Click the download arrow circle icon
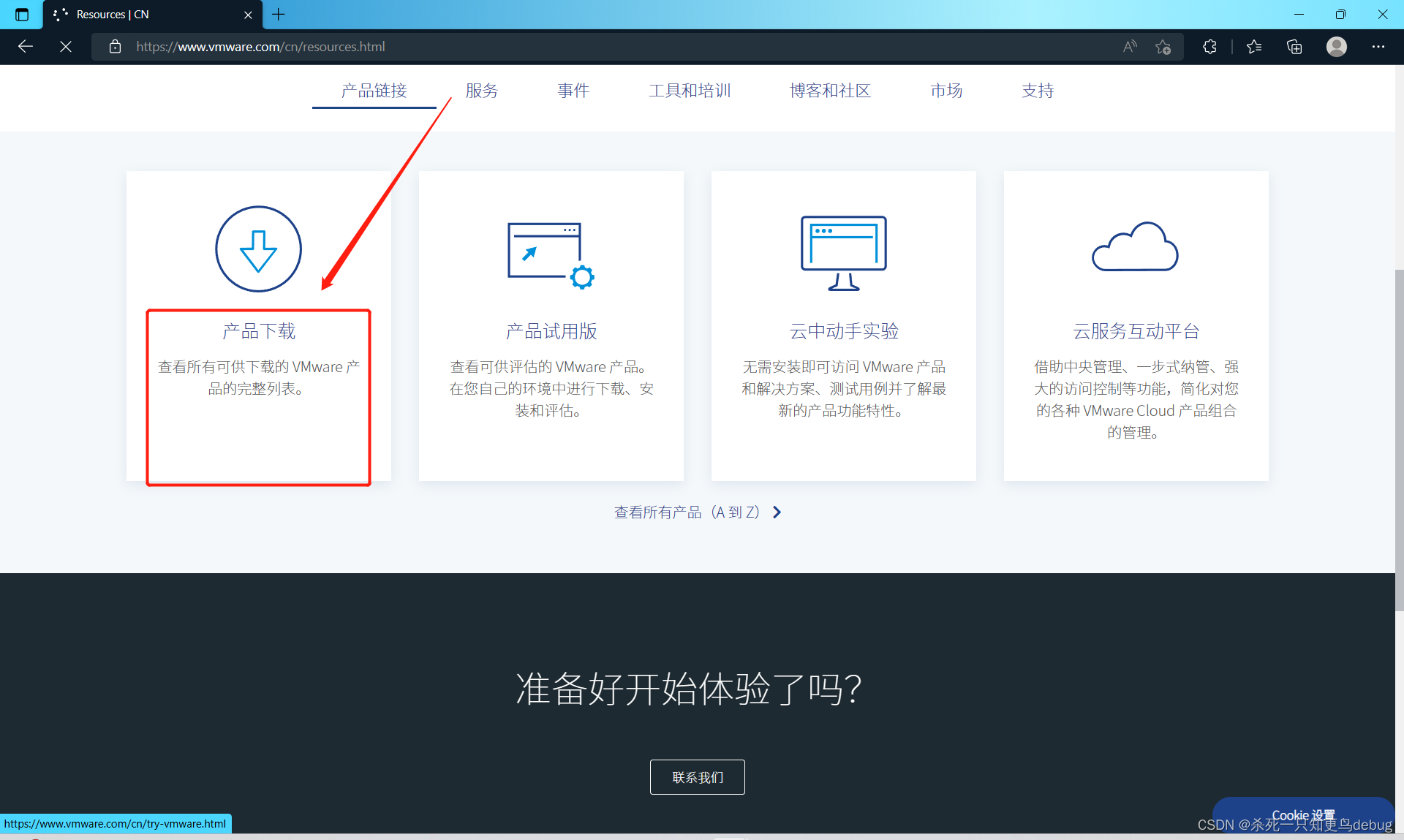The height and width of the screenshot is (840, 1404). [258, 249]
